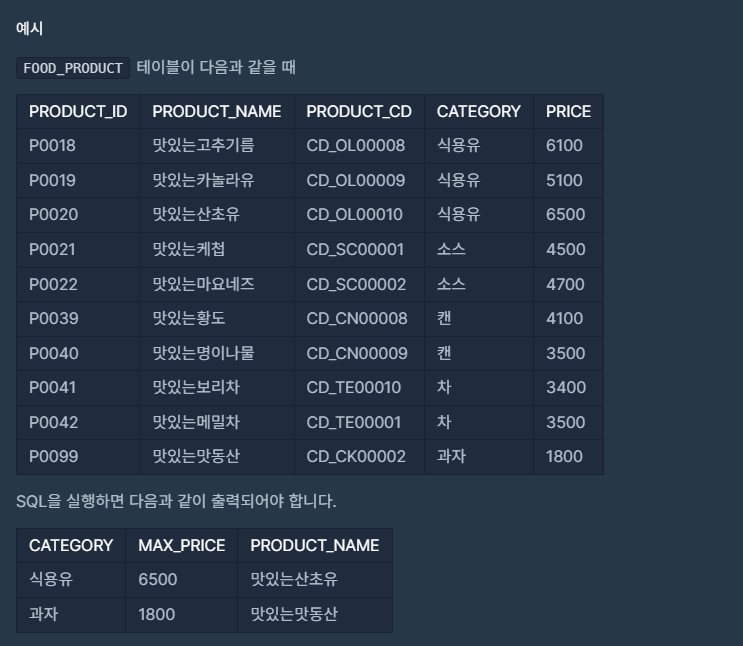Click the PRODUCT_NAME header in first table
This screenshot has width=743, height=646.
click(x=217, y=111)
